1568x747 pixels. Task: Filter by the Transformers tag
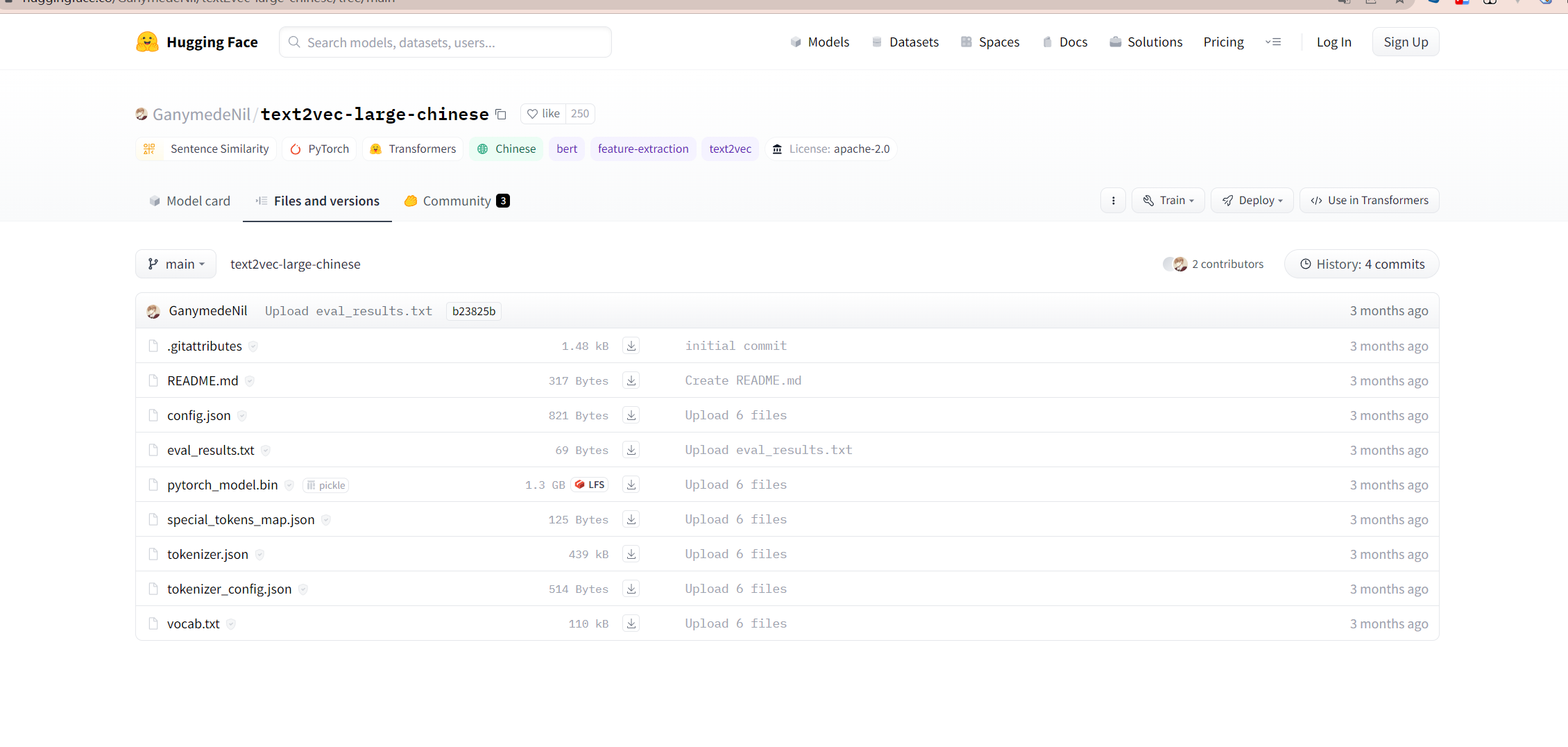[x=413, y=149]
